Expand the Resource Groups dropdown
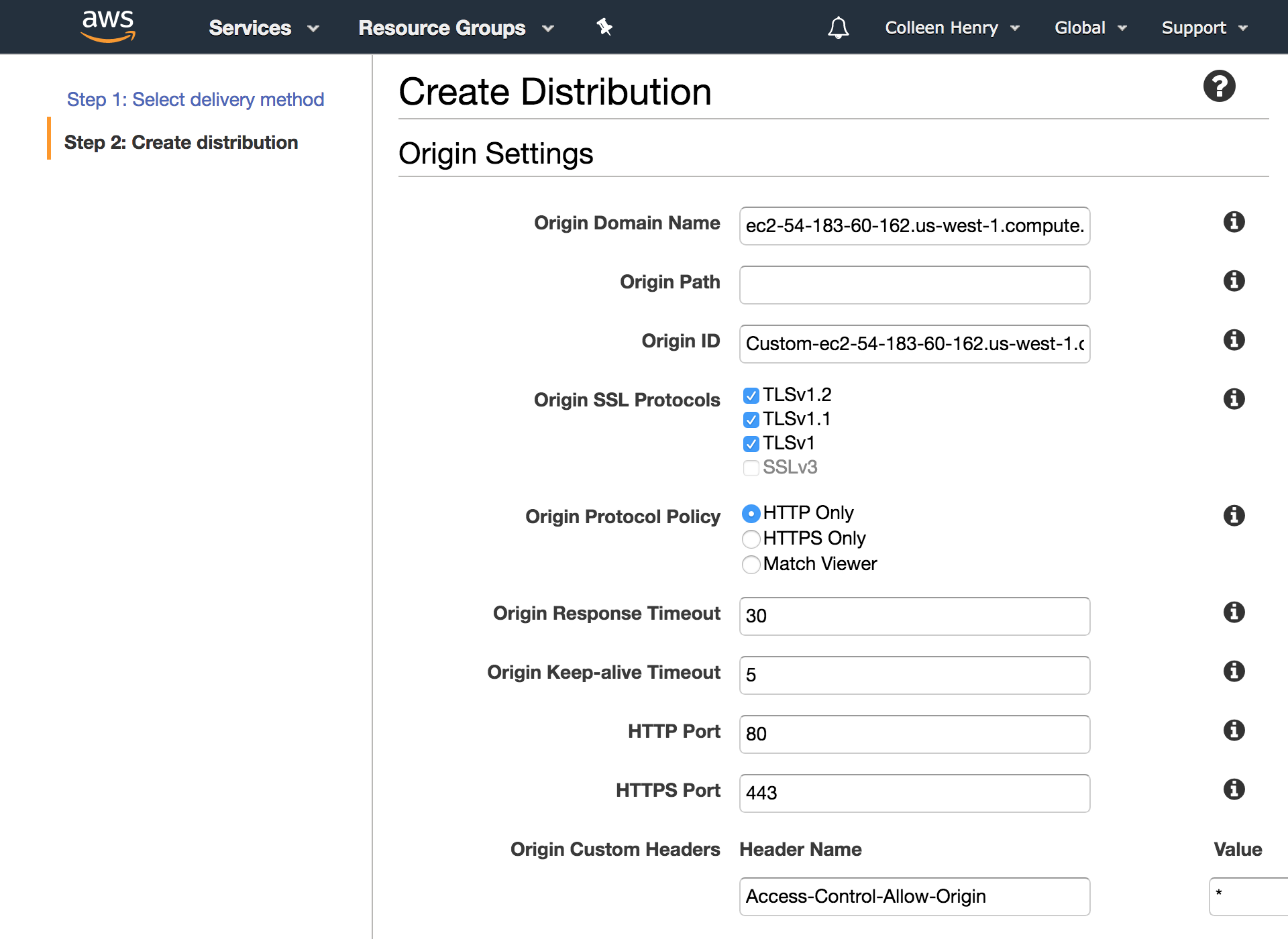 [456, 27]
